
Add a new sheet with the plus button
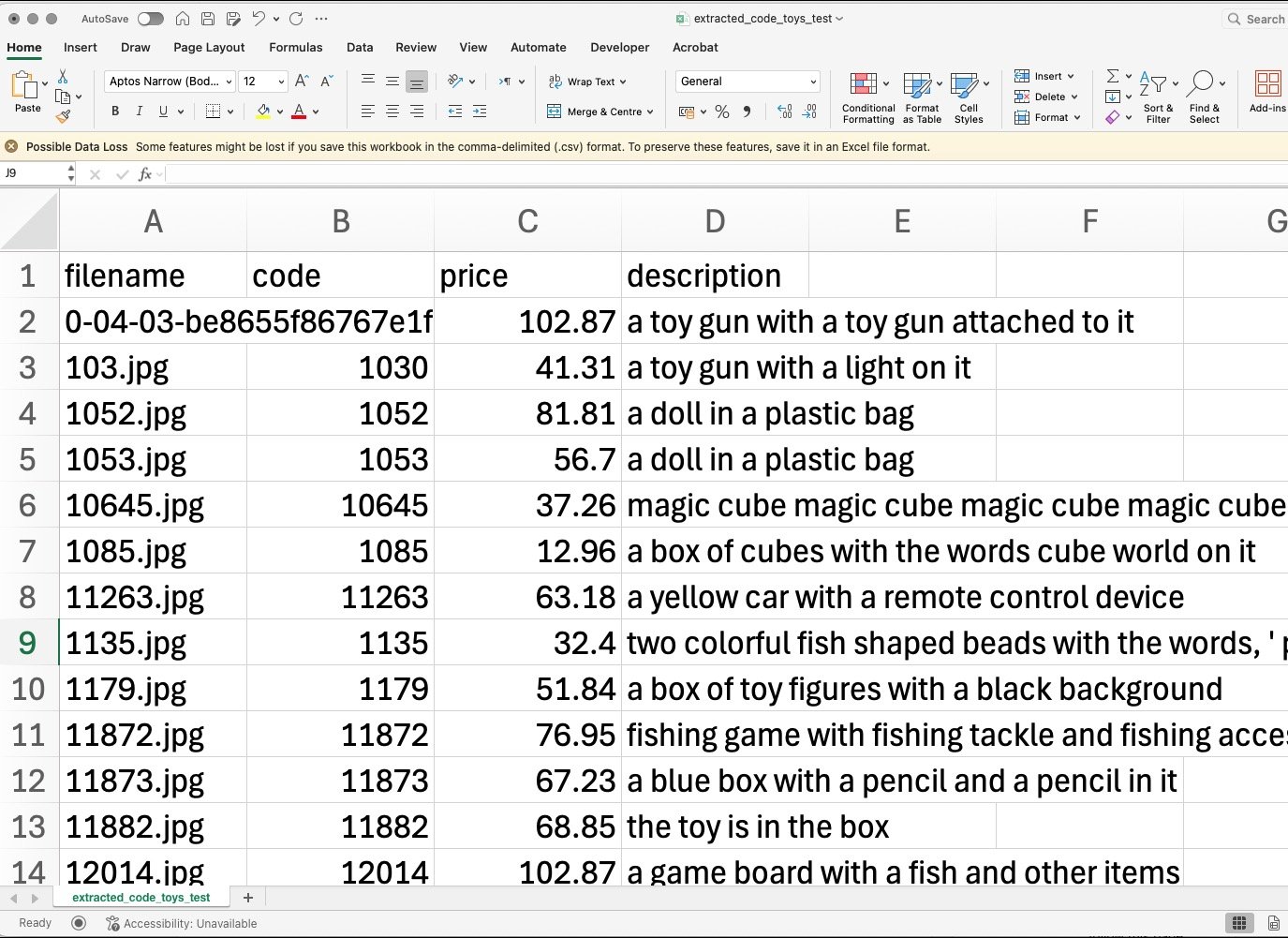248,898
